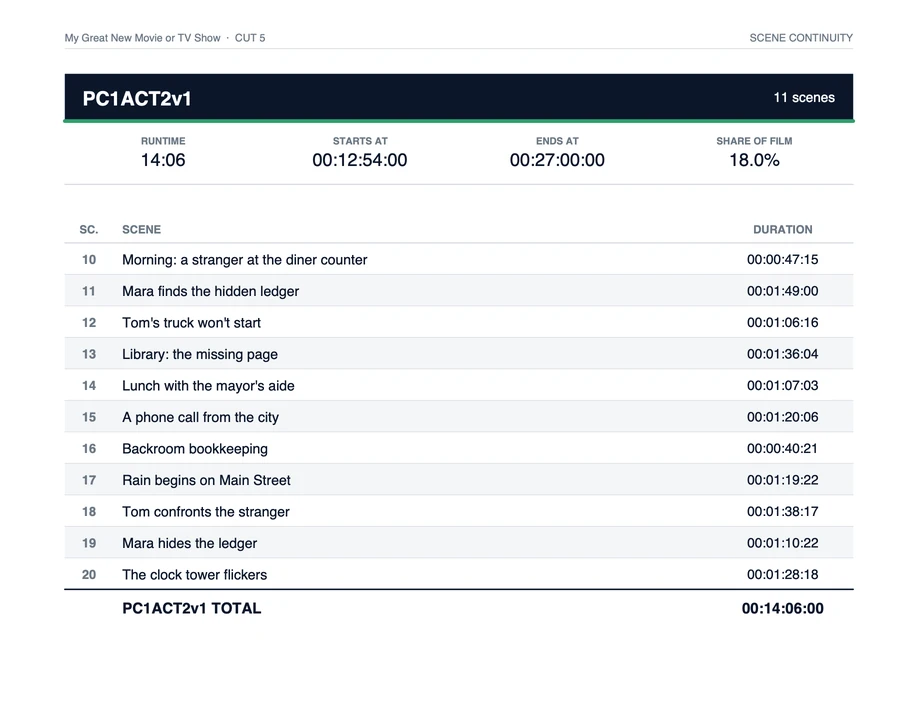Click duration '00:01:38:17' for scene 18
The image size is (918, 705).
click(783, 512)
